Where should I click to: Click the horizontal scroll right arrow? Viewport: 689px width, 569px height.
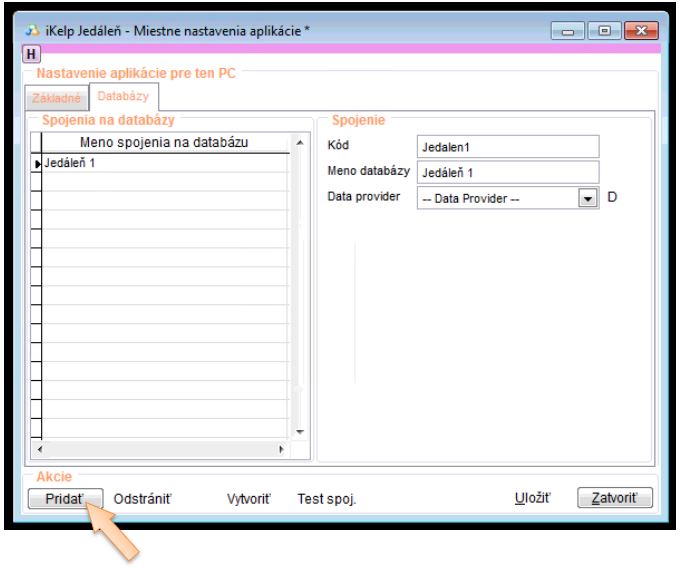[281, 450]
